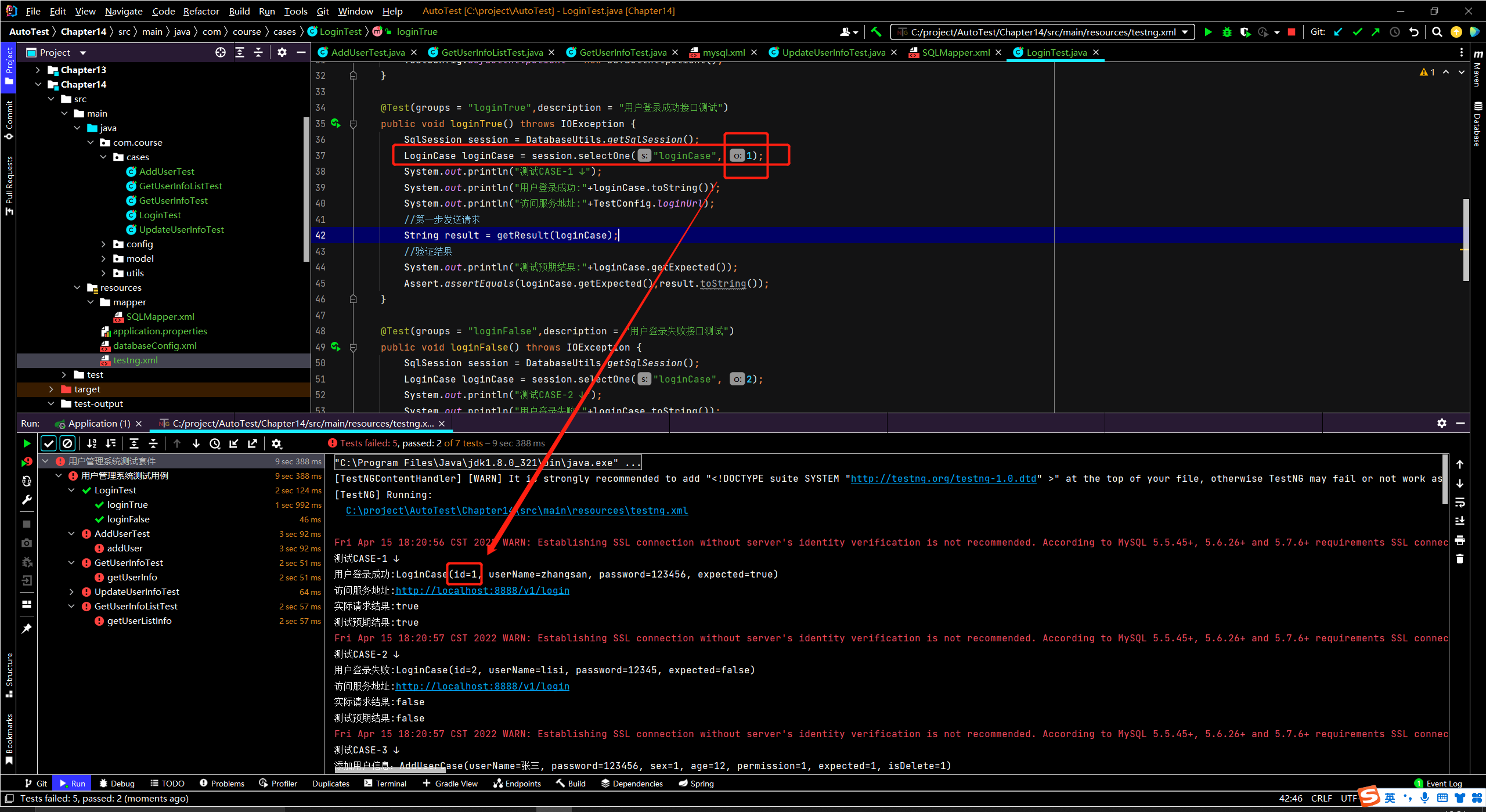Open run configuration dropdown testng.xml
The width and height of the screenshot is (1486, 812).
point(1043,32)
